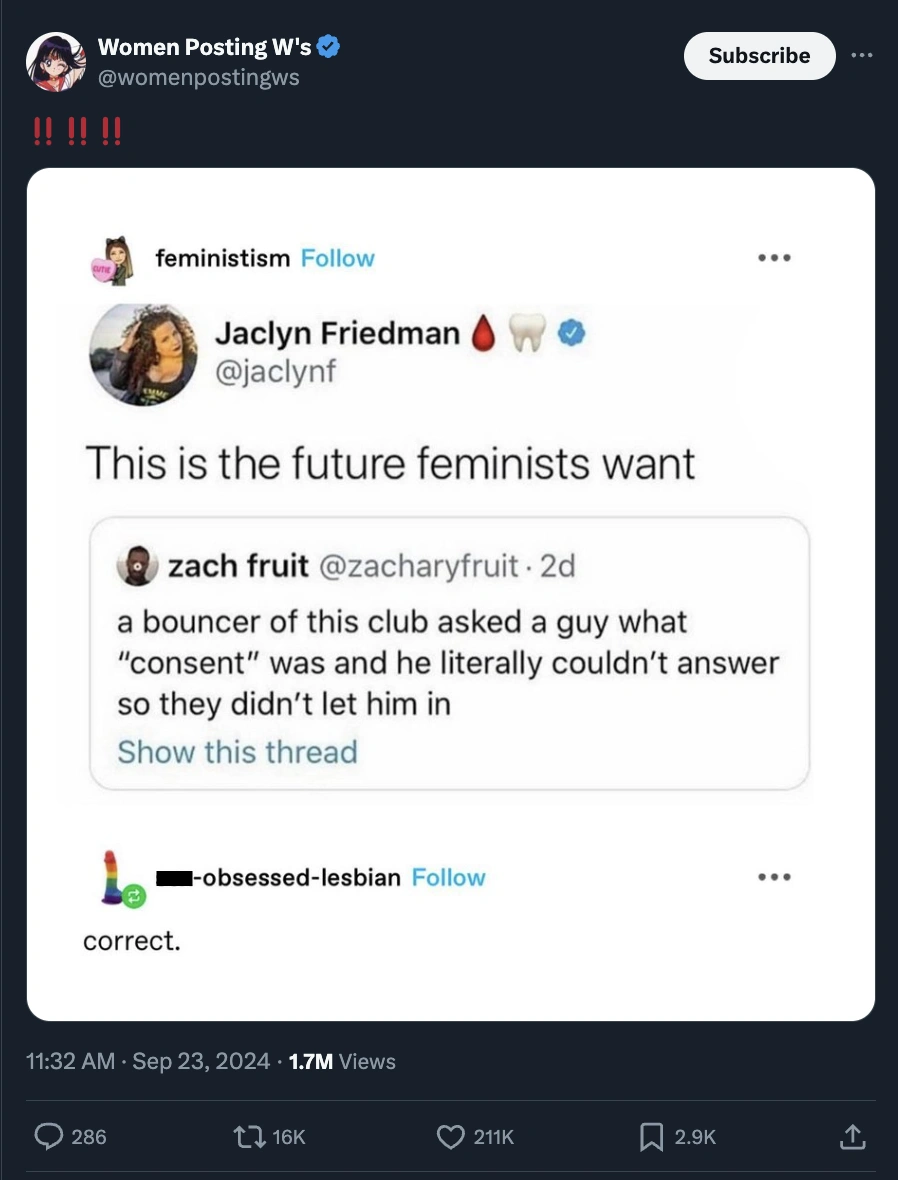This screenshot has width=898, height=1180.
Task: Open three-dot menu on obsessed-lesbian reblog
Action: 774,878
